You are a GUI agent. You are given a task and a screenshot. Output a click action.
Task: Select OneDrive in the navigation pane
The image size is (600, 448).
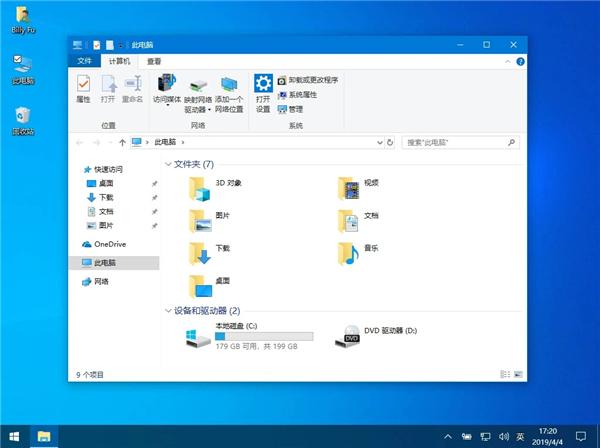pyautogui.click(x=109, y=244)
